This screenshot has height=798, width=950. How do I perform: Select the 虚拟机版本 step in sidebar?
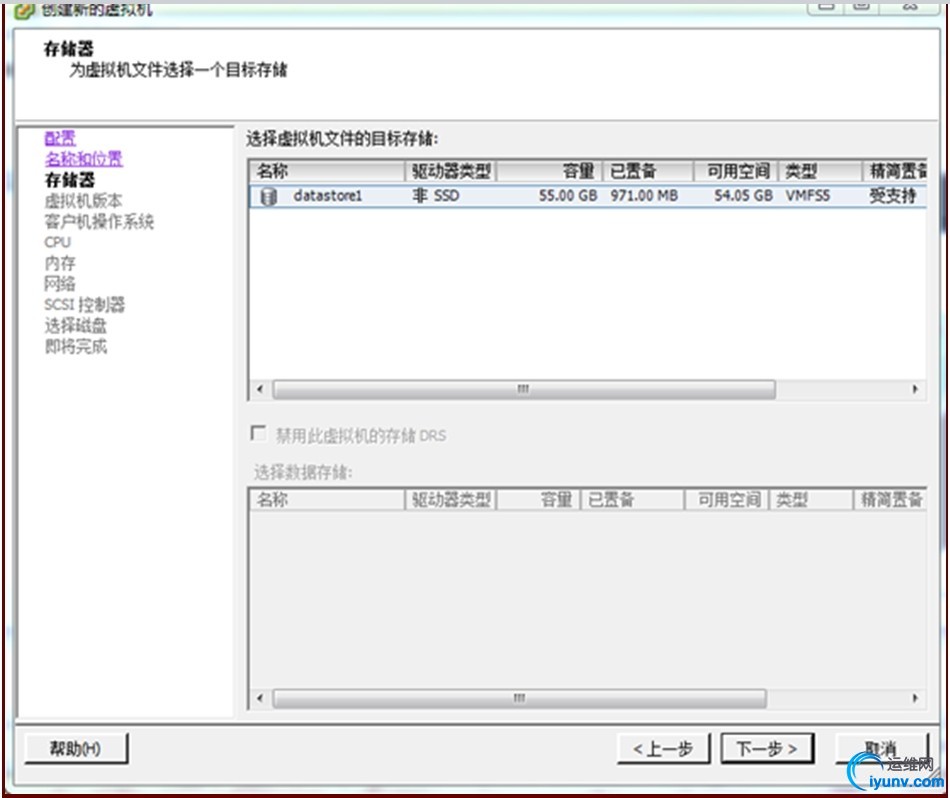point(84,201)
